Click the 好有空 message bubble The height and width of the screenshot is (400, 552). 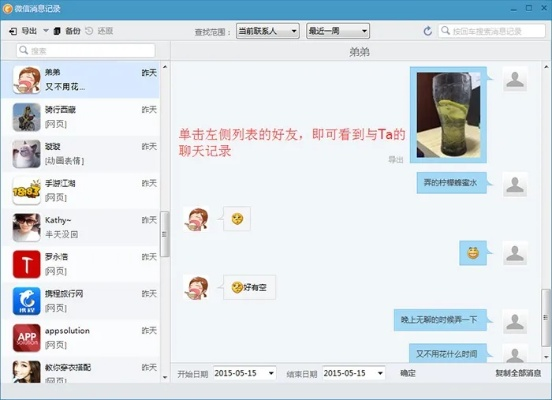250,287
